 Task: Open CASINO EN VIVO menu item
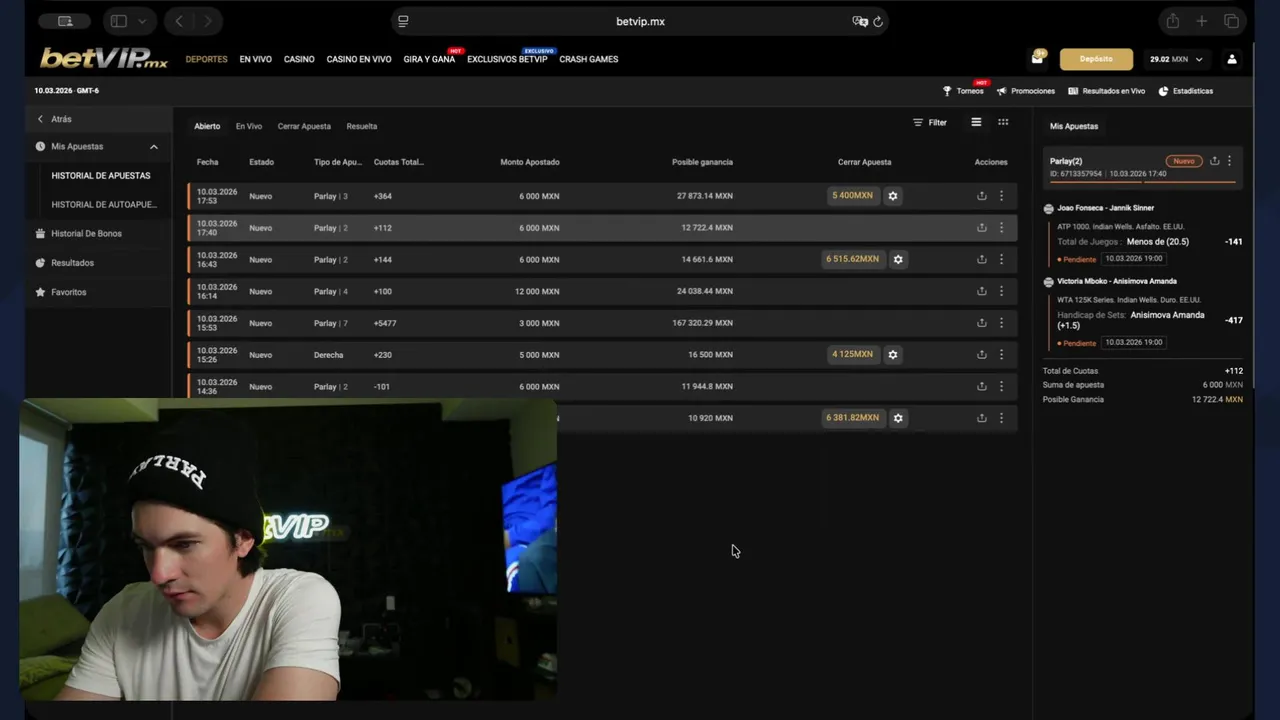coord(359,59)
